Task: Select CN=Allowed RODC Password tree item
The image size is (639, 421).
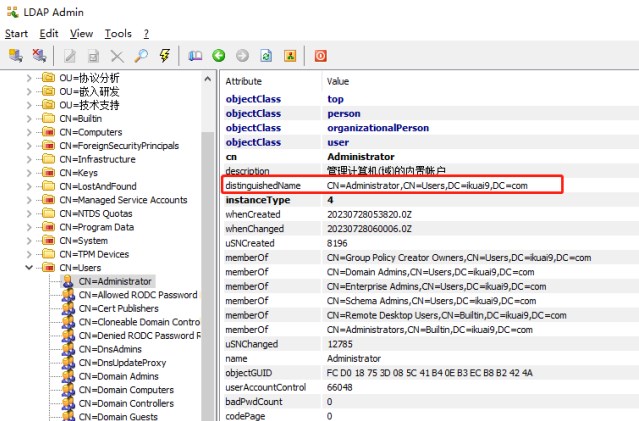Action: click(138, 295)
